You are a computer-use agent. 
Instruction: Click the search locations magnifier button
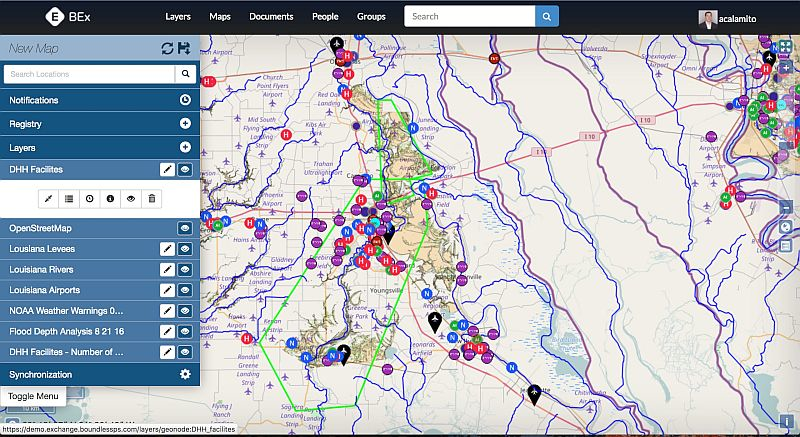[186, 74]
